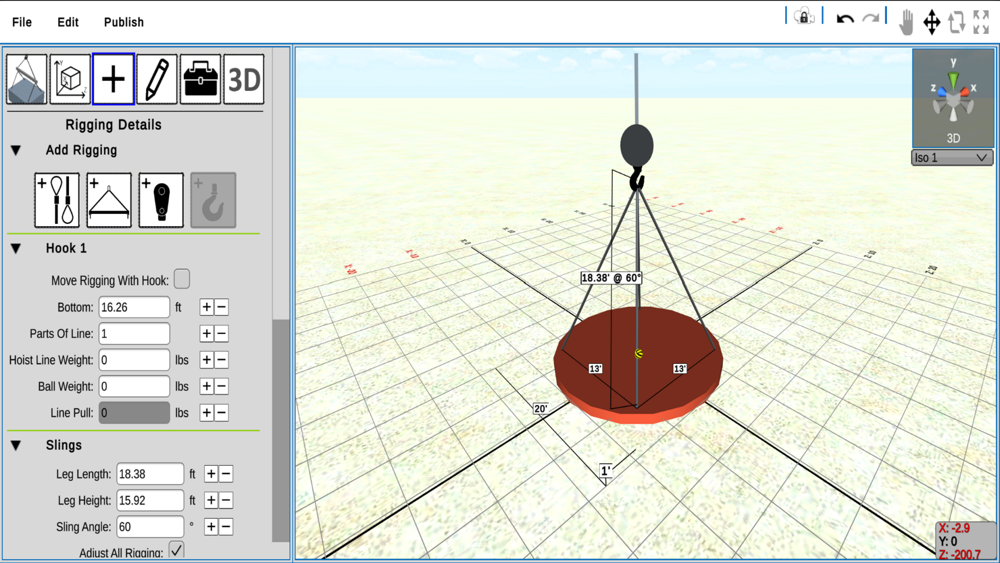The width and height of the screenshot is (1000, 563).
Task: Increase Leg Length with plus
Action: click(x=211, y=474)
